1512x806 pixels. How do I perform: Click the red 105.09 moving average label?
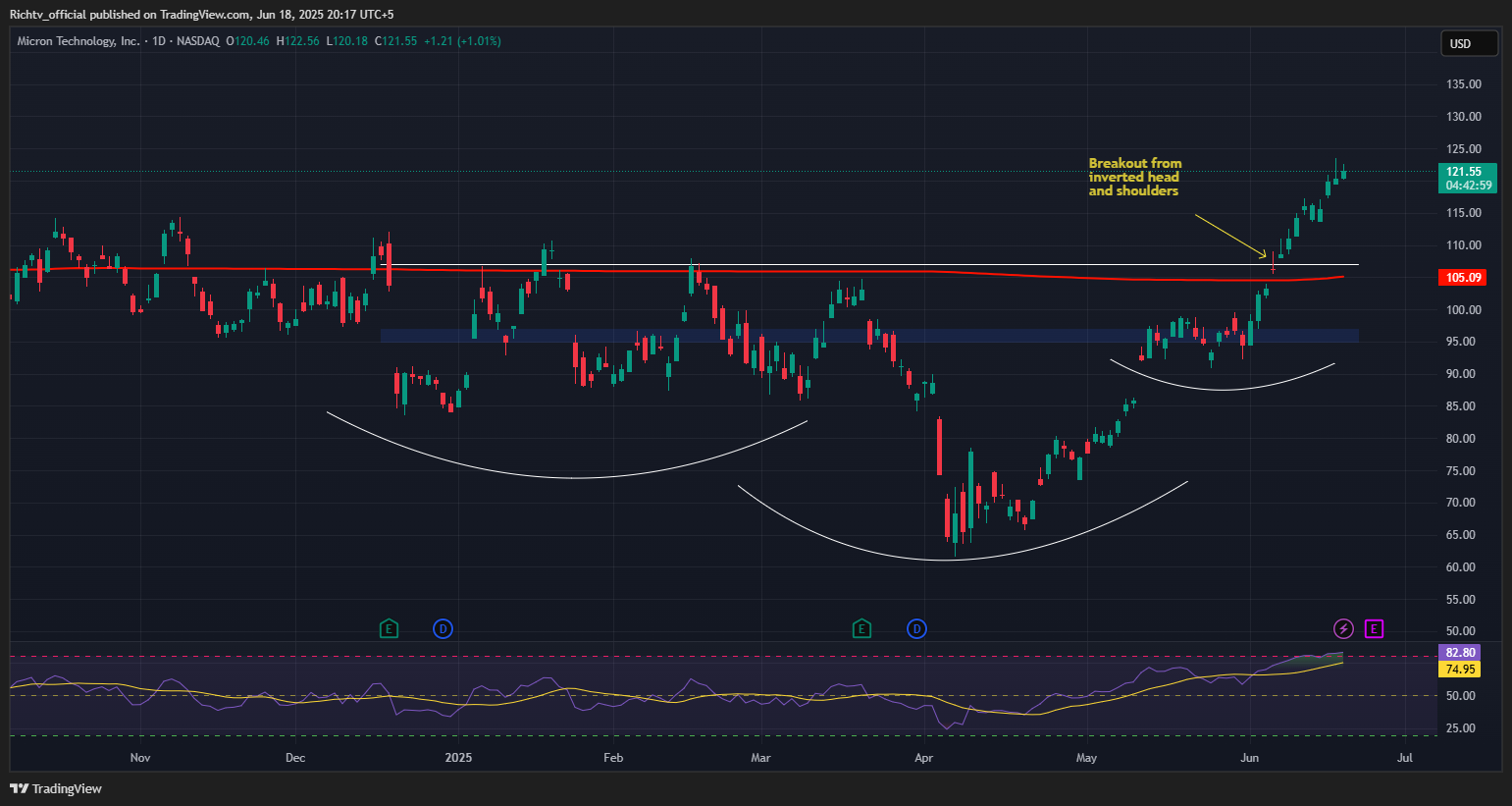tap(1463, 278)
